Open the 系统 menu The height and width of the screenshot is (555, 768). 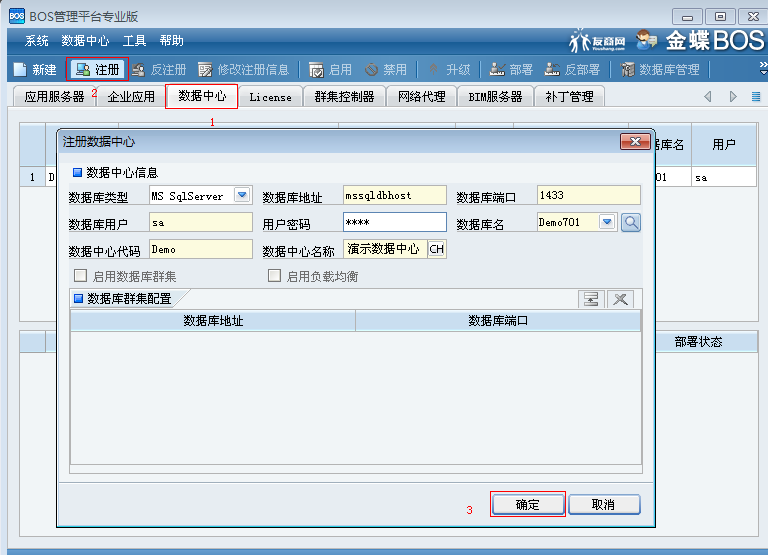37,41
